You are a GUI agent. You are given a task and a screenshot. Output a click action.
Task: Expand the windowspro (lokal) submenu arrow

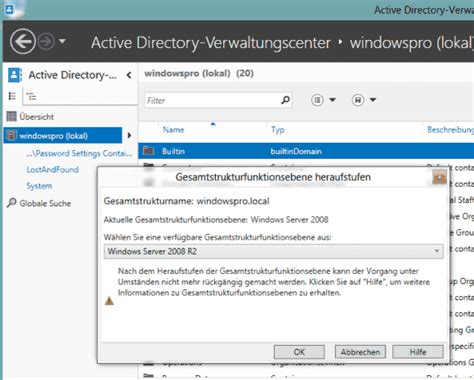point(129,135)
